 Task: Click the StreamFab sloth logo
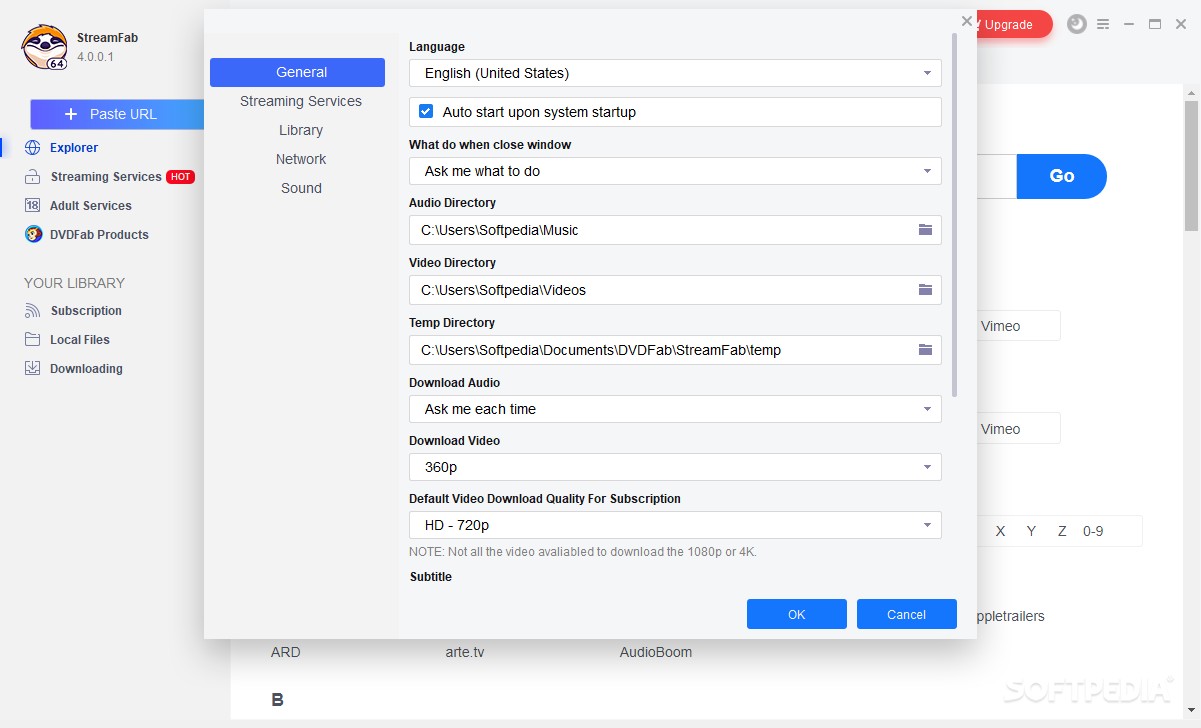click(x=45, y=47)
